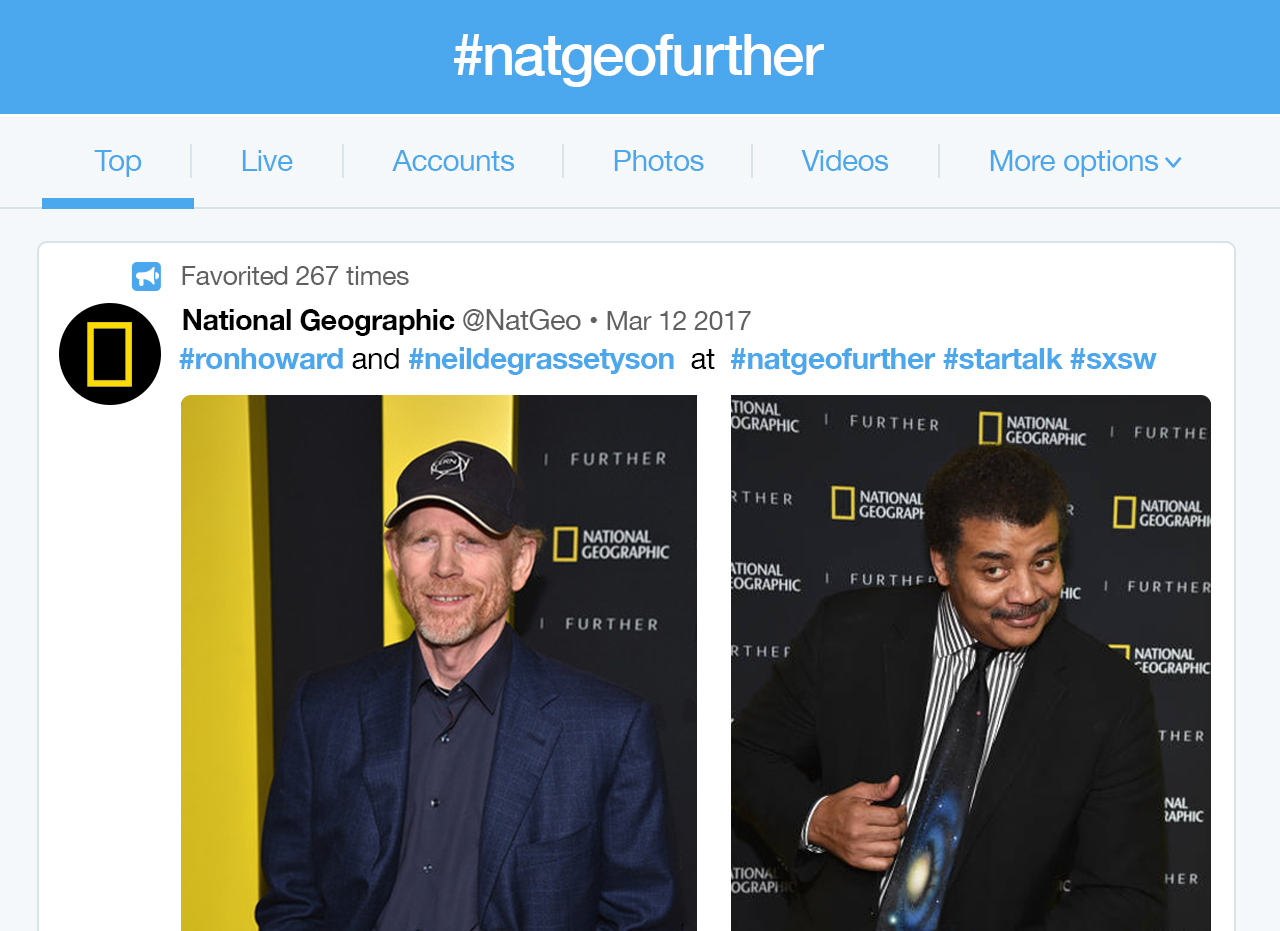Open the Mar 12 2017 timestamp
The height and width of the screenshot is (931, 1280).
point(678,320)
